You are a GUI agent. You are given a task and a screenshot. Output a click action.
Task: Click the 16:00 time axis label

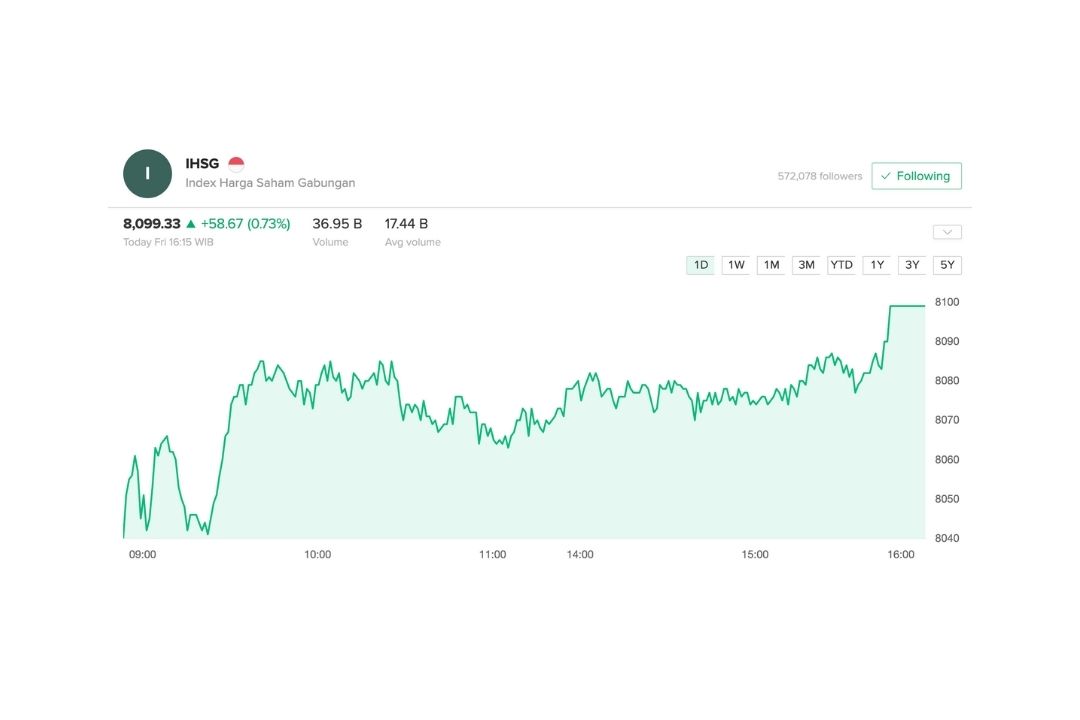[x=901, y=555]
